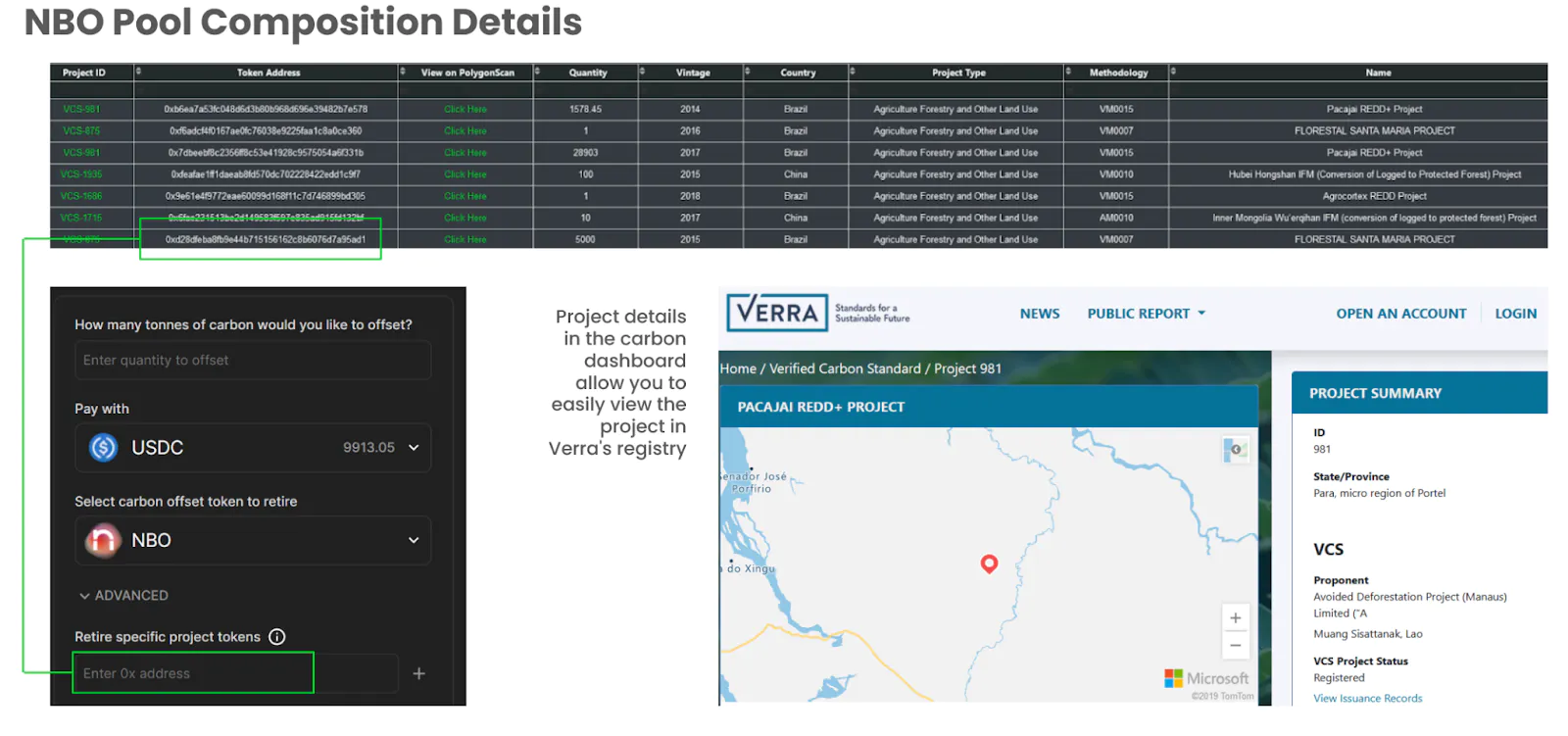
Task: Select token address starting 0xb6ea7a53fc048d6d
Action: click(266, 109)
